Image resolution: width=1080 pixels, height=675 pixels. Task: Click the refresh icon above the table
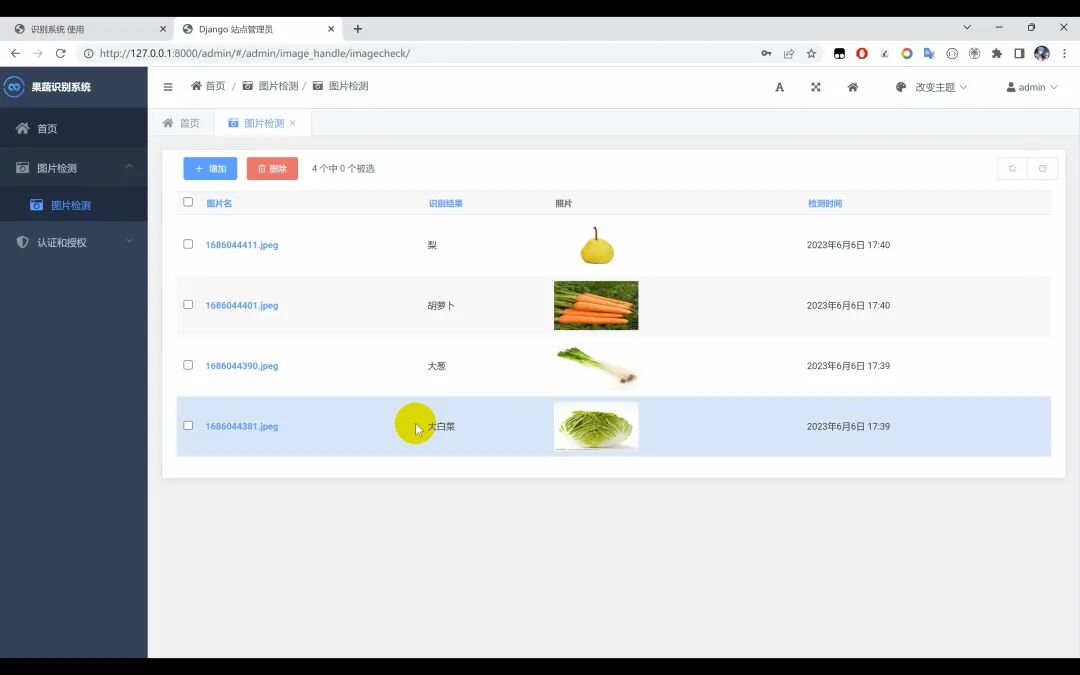(x=1012, y=168)
